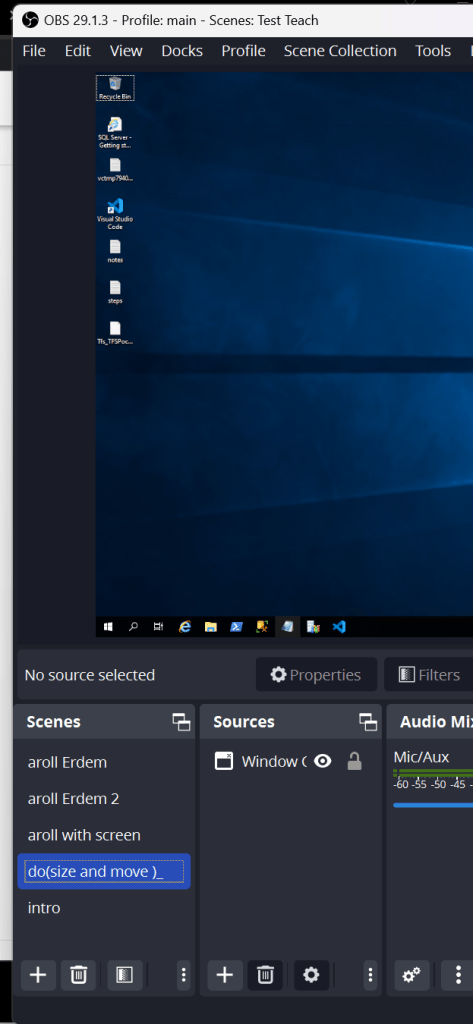
Task: Open scene filters icon in Scenes dock
Action: 124,975
